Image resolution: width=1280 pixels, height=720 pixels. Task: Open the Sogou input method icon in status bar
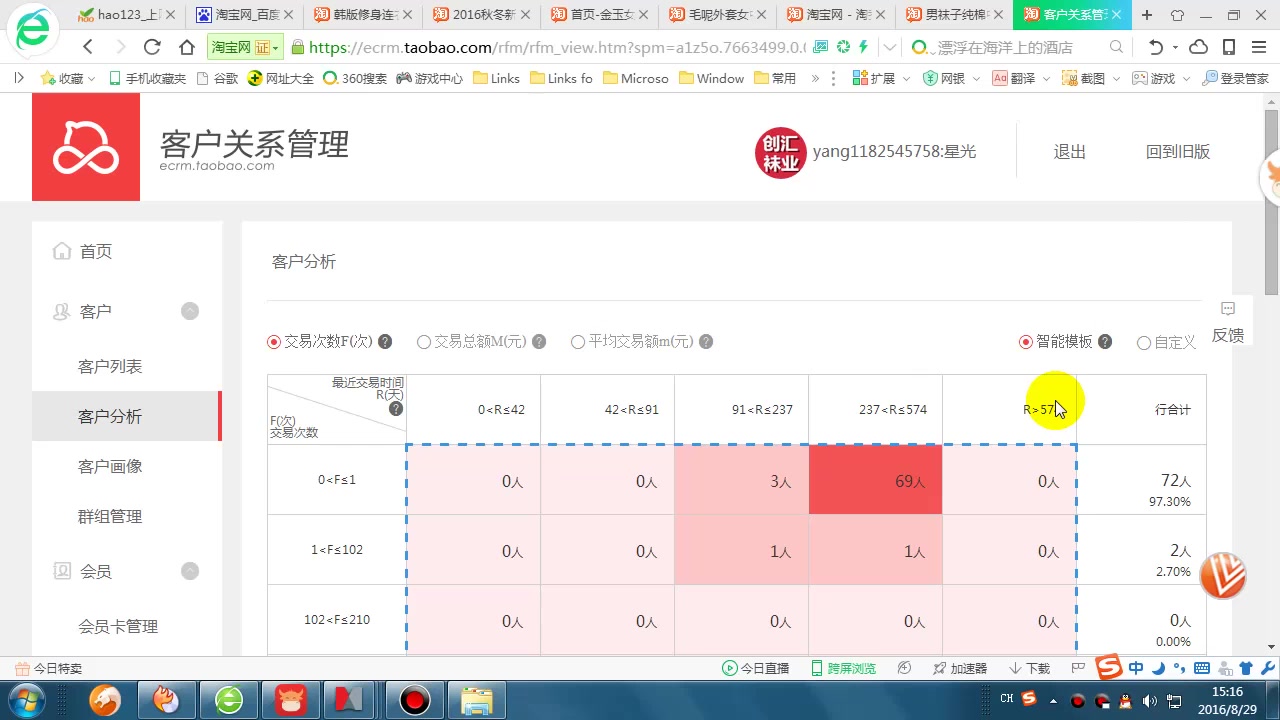[x=1108, y=667]
